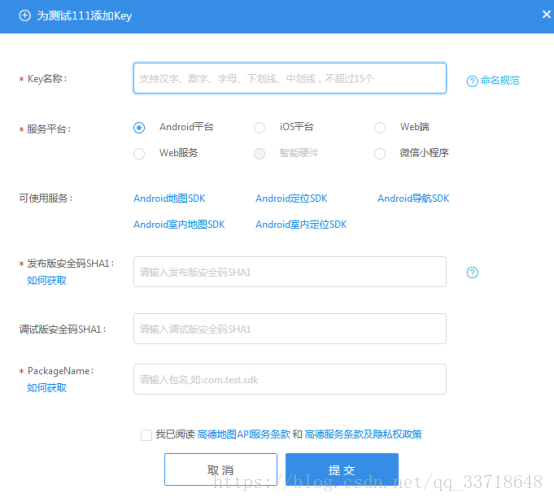Open the 高德地图API服务条款 link
This screenshot has width=554, height=502.
244,434
